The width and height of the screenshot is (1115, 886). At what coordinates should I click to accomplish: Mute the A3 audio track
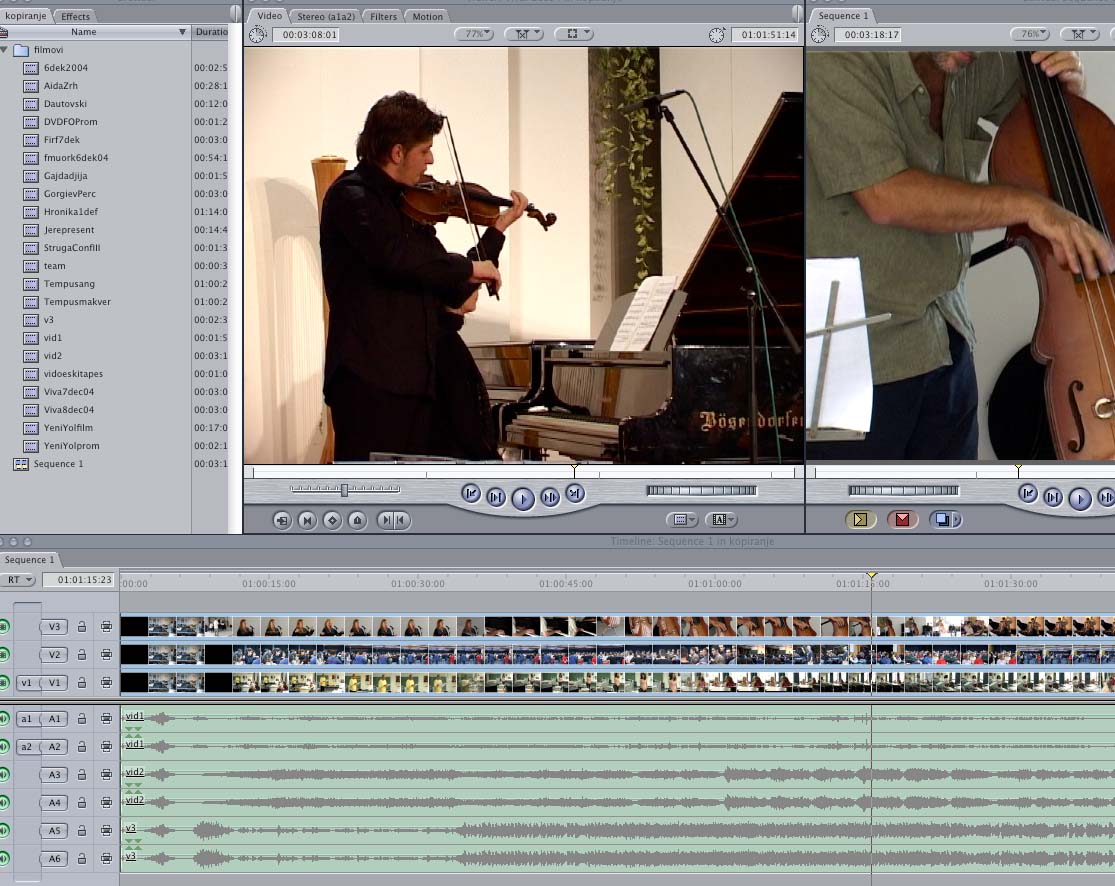click(x=4, y=774)
